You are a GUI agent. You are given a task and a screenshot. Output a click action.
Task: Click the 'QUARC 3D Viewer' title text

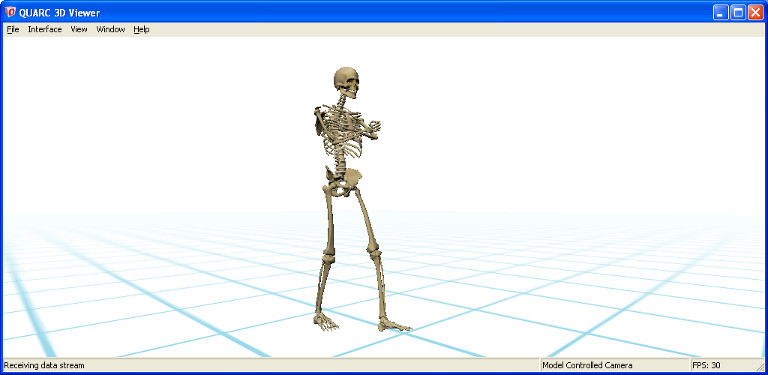pyautogui.click(x=59, y=13)
